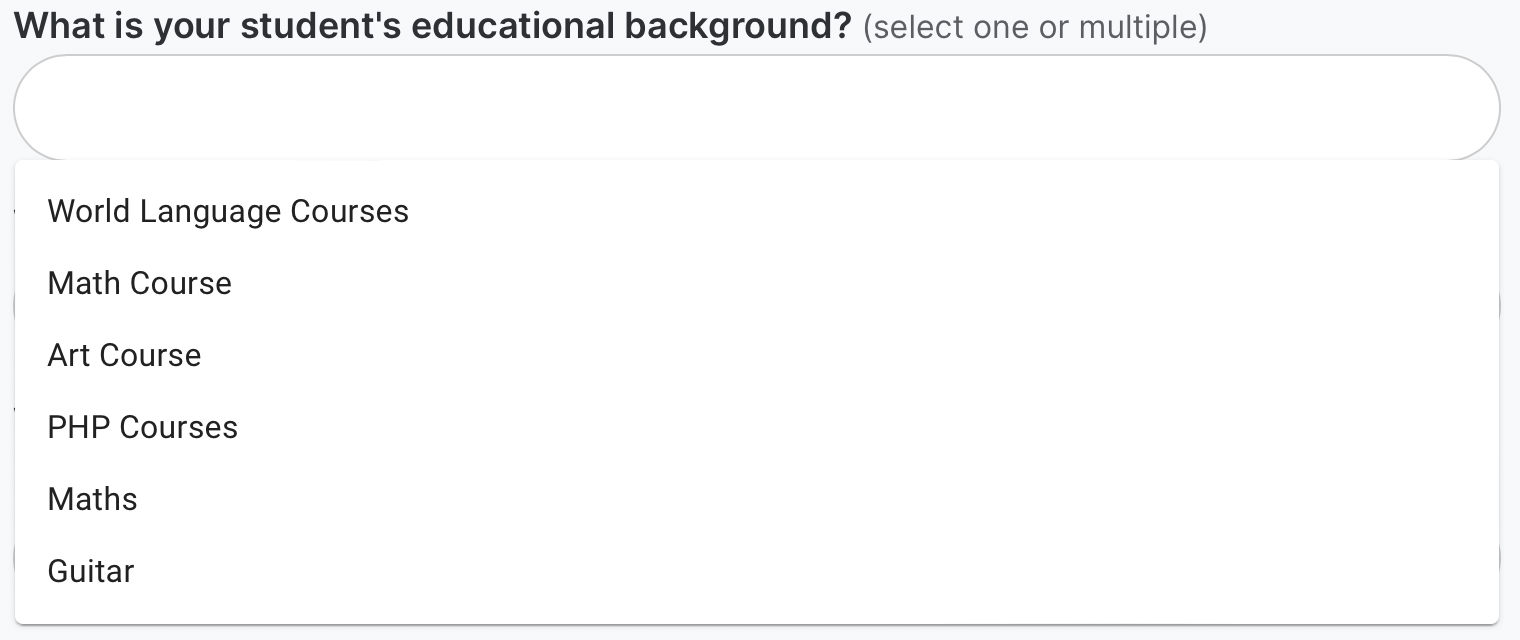Pick the Art Course option

pos(124,356)
